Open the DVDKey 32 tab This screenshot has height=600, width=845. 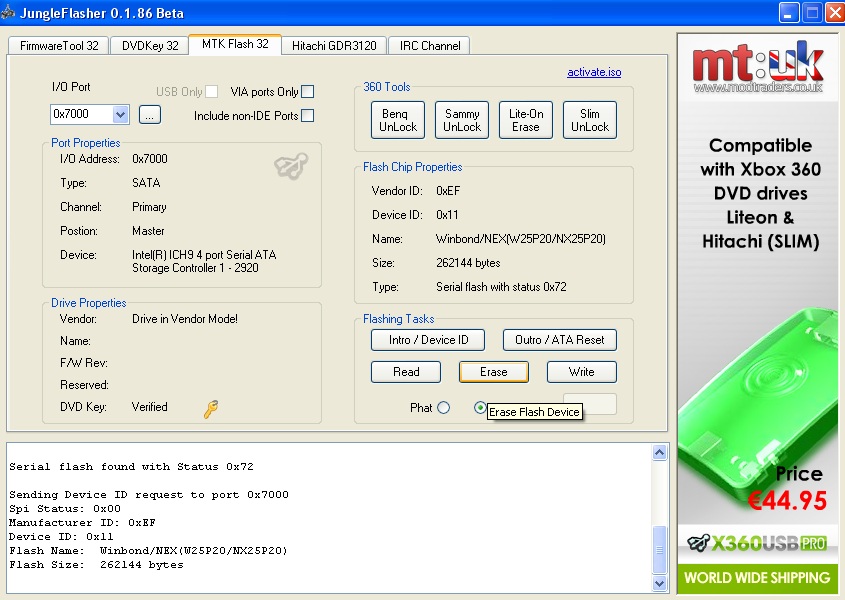(150, 46)
